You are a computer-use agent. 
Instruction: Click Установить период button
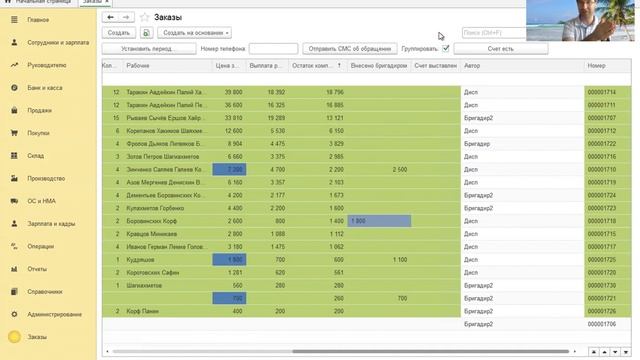click(149, 49)
